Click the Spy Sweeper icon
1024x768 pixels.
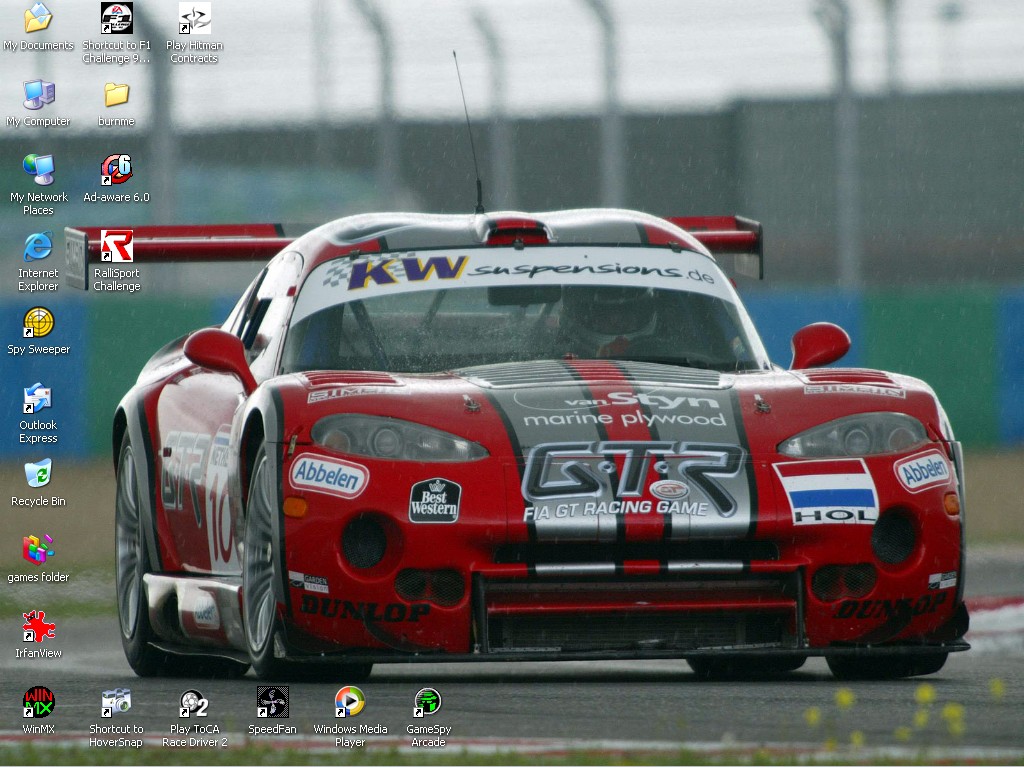pos(38,323)
